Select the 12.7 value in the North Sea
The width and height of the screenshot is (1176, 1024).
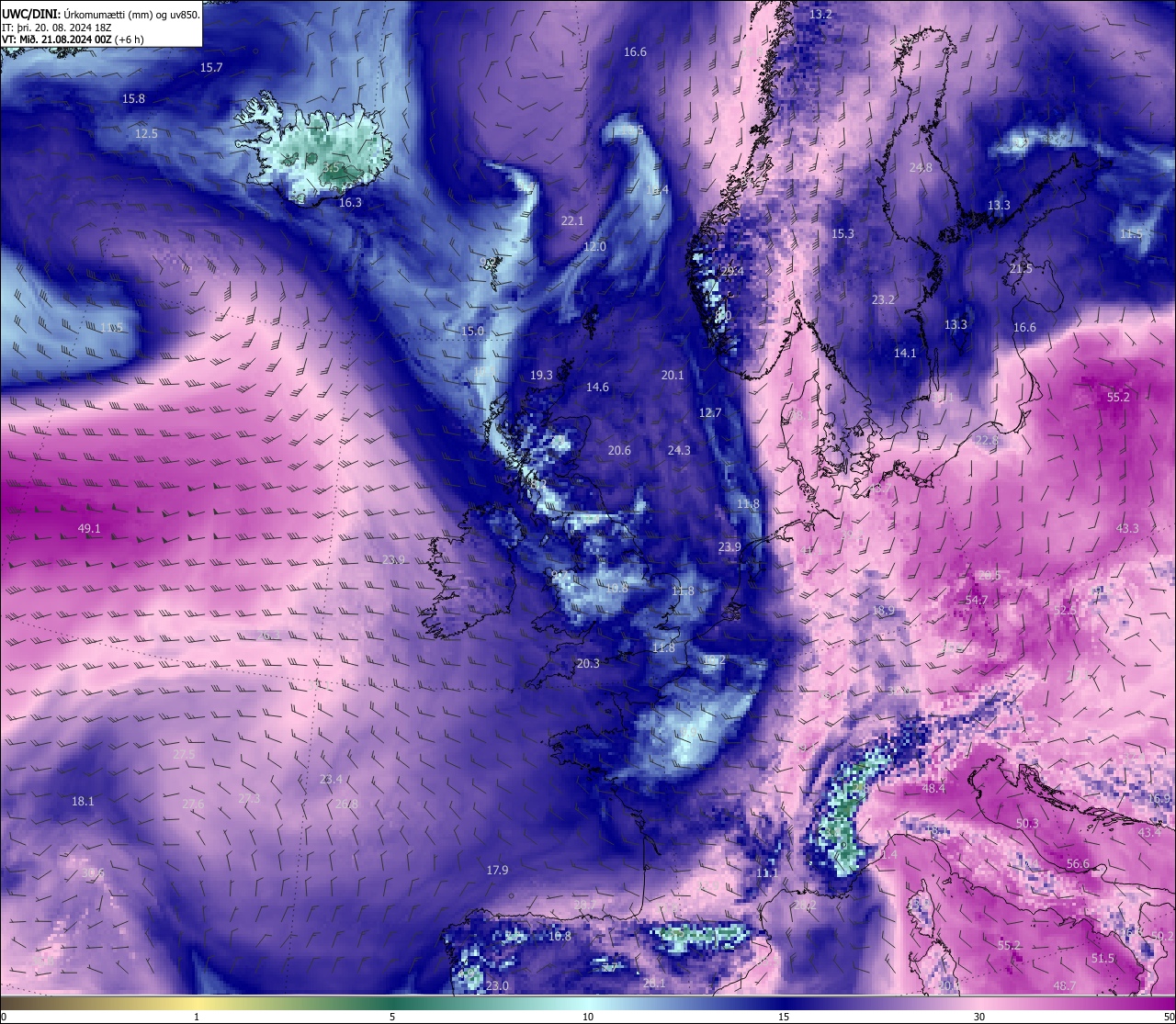[x=710, y=413]
